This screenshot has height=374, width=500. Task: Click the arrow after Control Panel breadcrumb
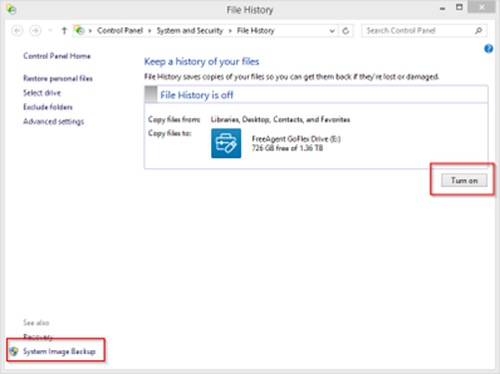click(x=150, y=31)
